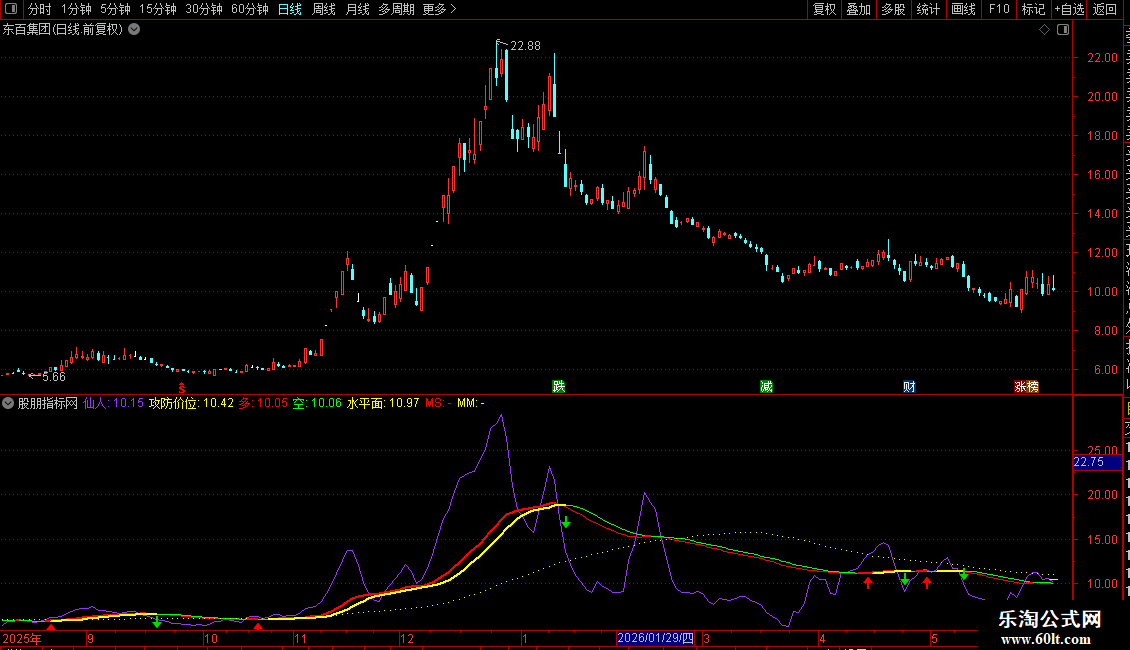Viewport: 1130px width, 650px height.
Task: Open the 股朋指标网 indicator dropdown circle
Action: (8, 404)
